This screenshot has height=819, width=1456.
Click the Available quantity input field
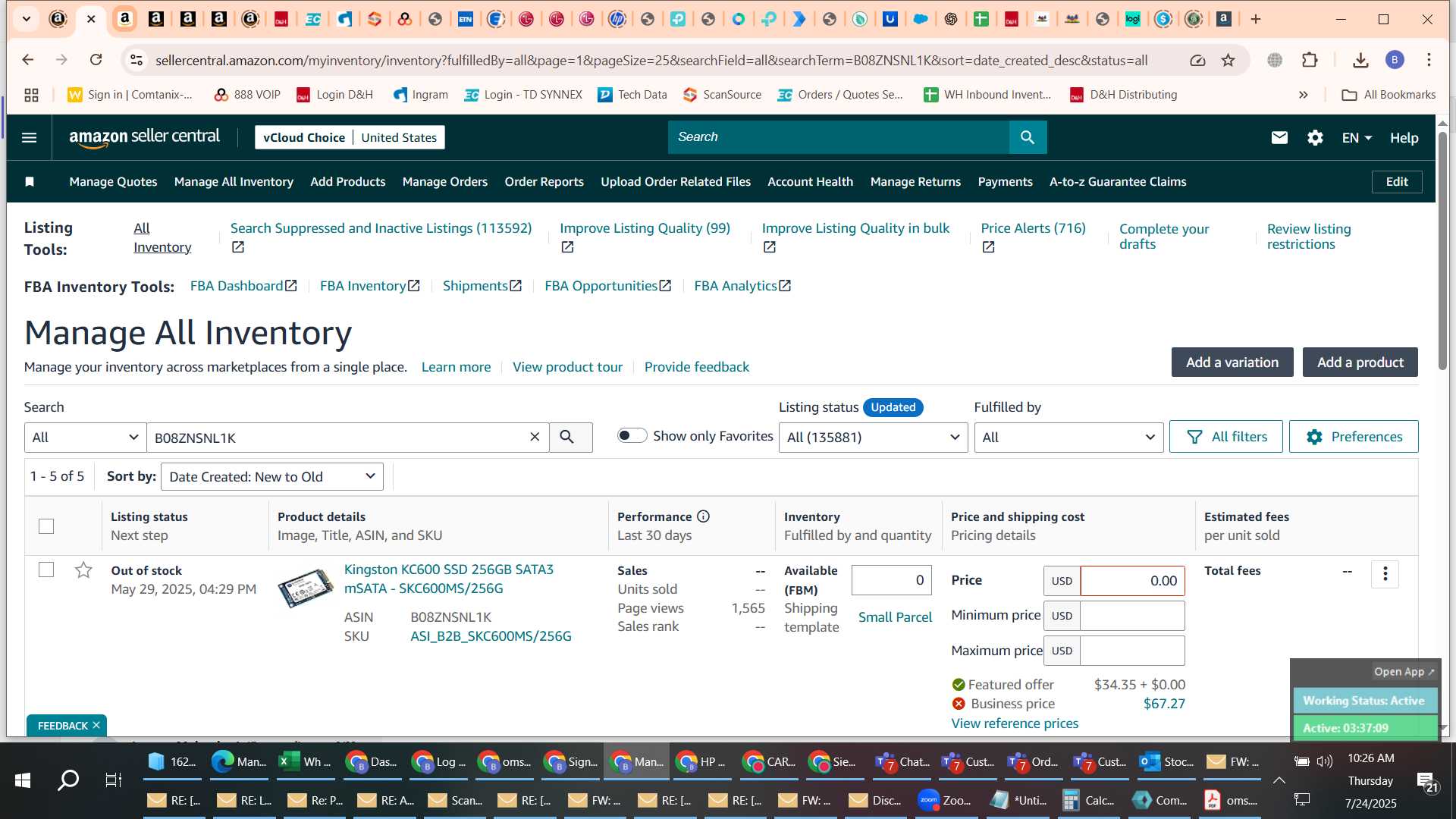(x=891, y=580)
